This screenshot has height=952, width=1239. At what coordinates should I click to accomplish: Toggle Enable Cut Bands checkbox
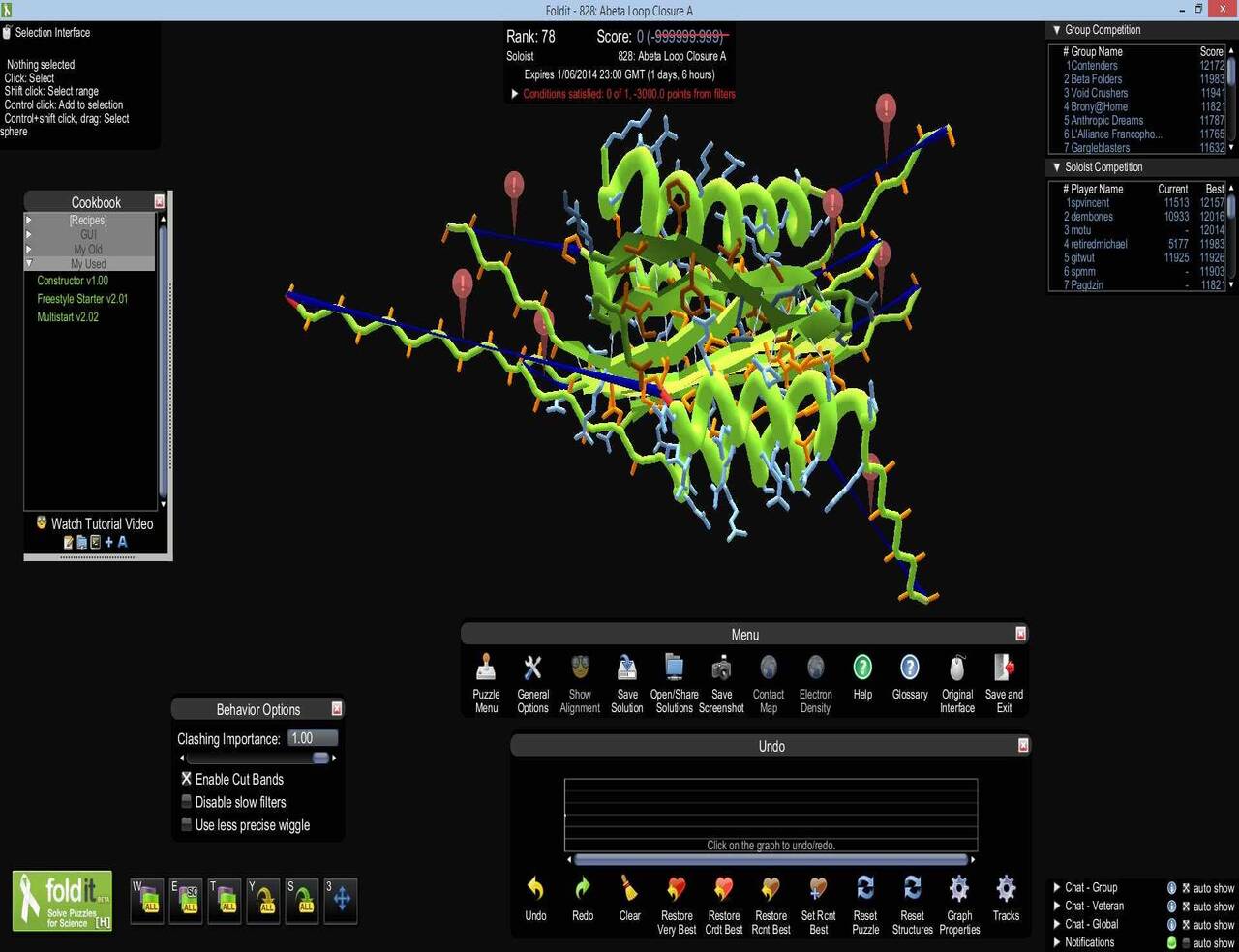187,779
